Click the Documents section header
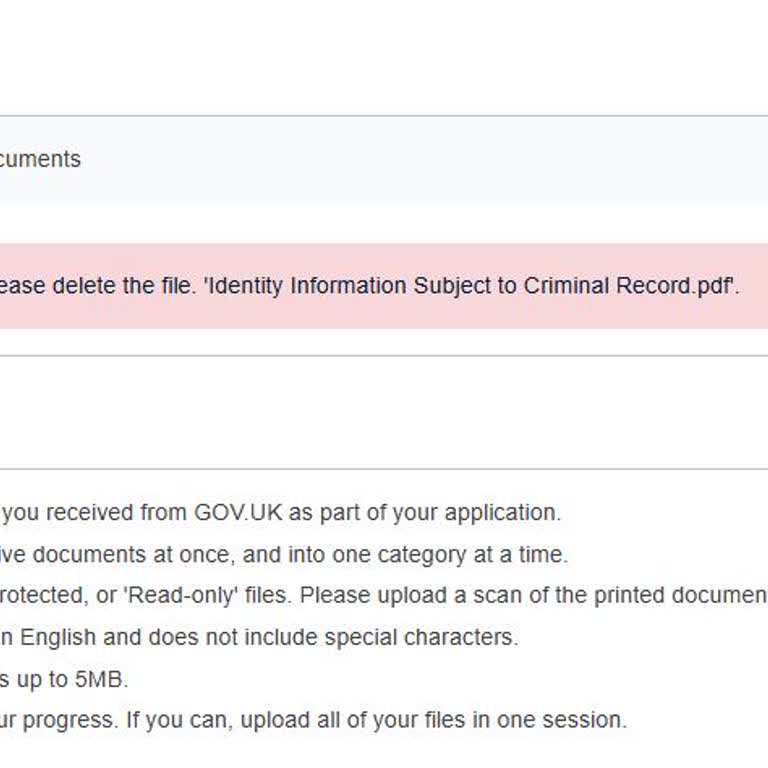 40,159
